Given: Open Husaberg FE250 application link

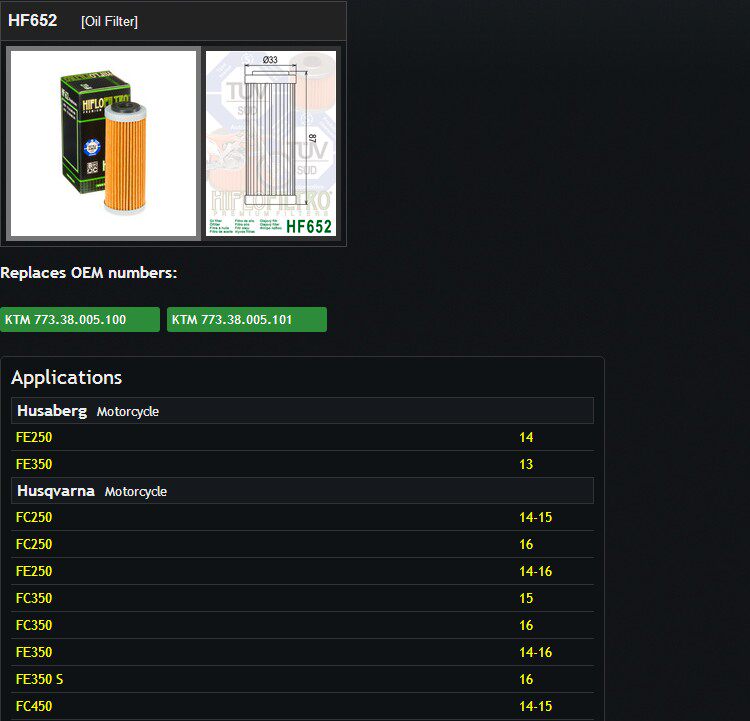Looking at the screenshot, I should point(34,437).
